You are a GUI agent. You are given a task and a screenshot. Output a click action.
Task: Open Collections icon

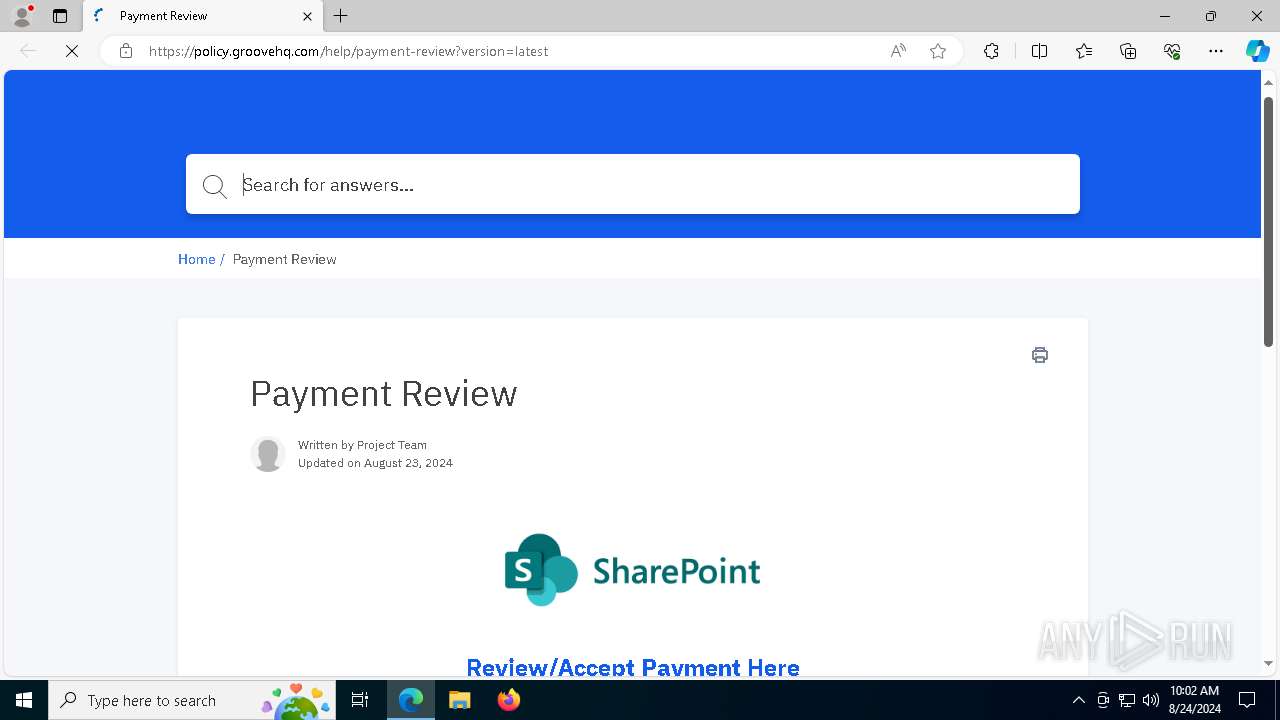click(1128, 51)
